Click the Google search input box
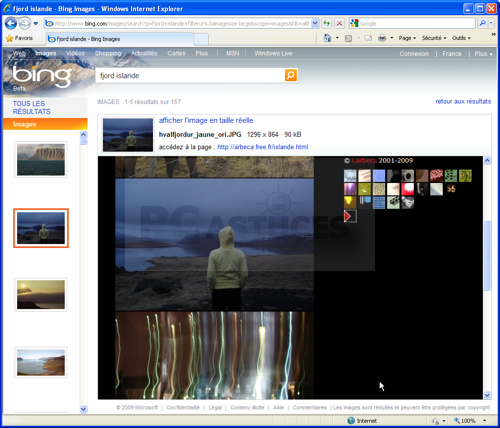 pos(417,23)
